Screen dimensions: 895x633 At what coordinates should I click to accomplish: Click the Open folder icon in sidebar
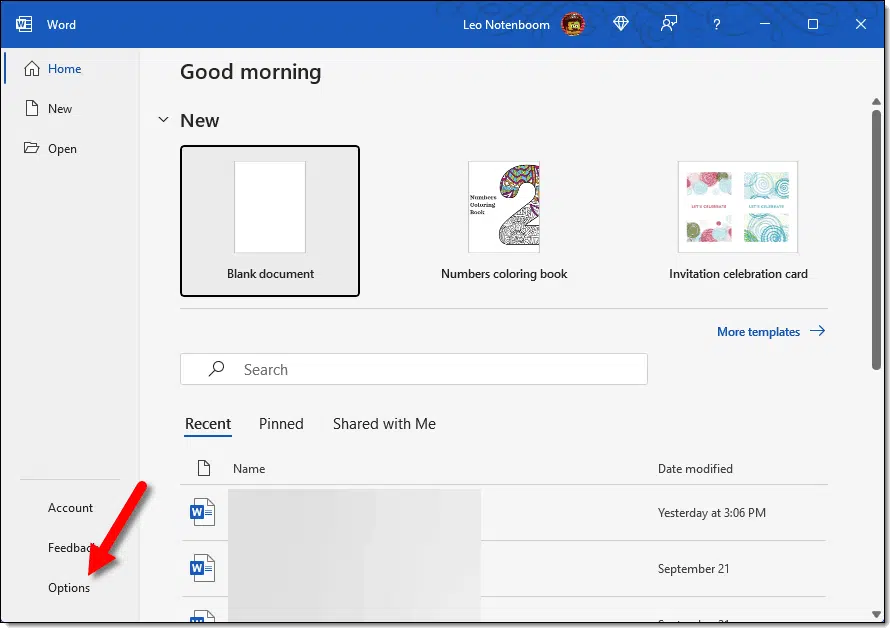(x=31, y=148)
